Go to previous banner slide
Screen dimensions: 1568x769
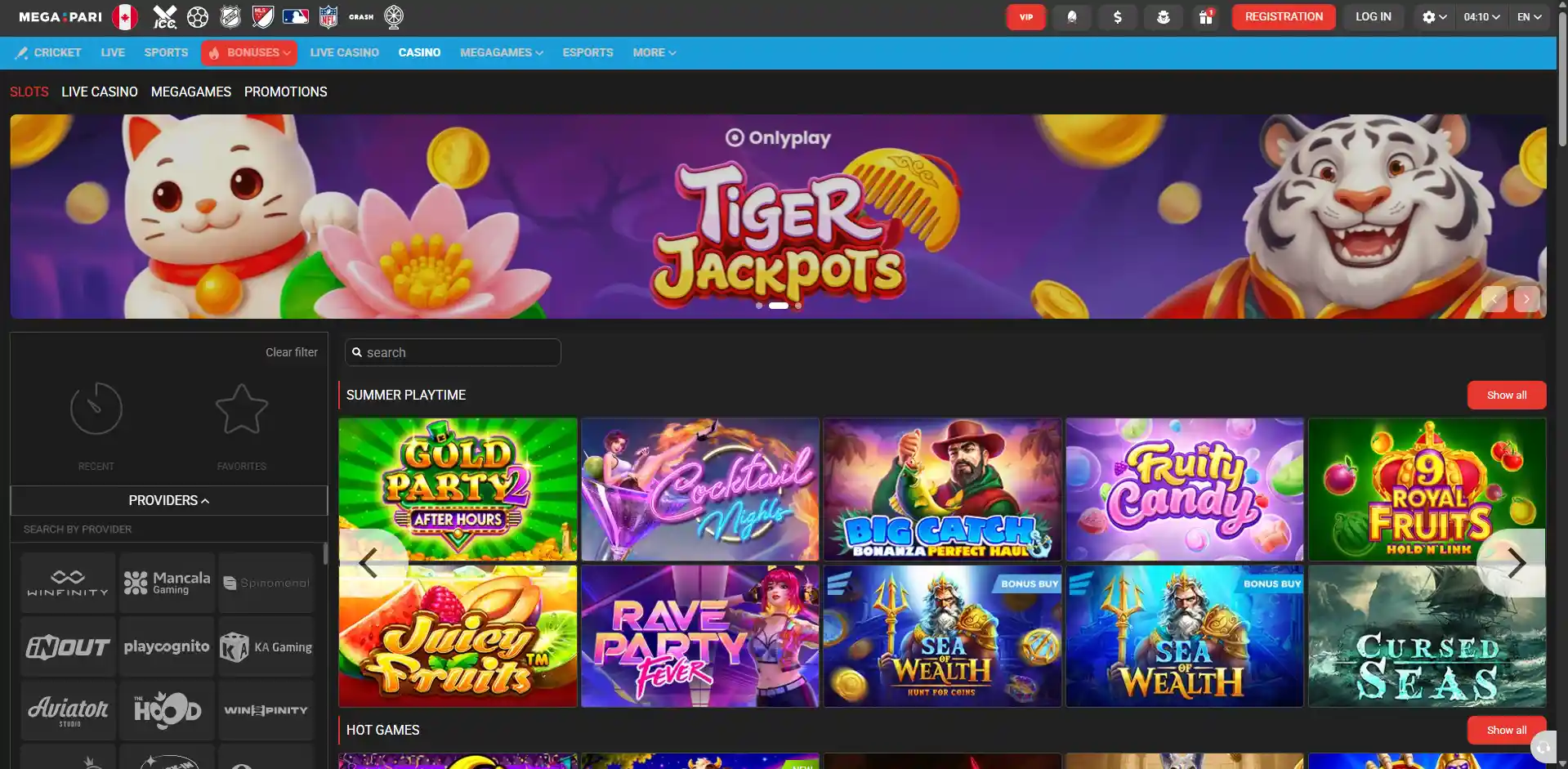(x=1494, y=299)
